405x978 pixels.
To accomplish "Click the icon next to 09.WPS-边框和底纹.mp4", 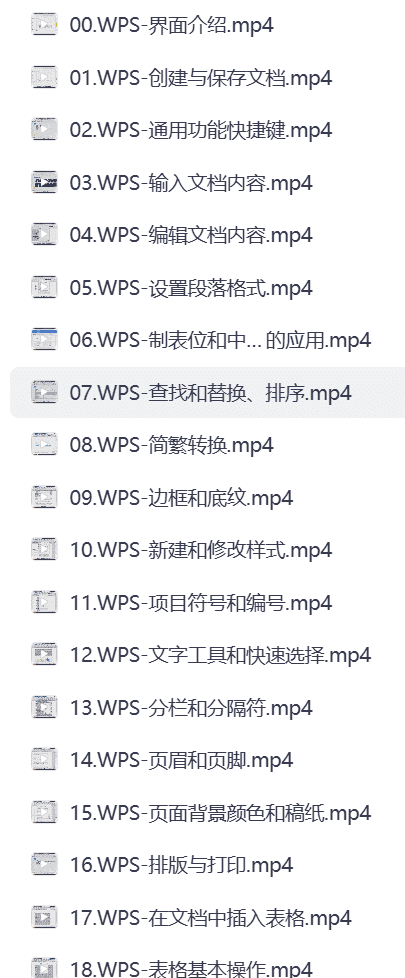I will click(44, 497).
